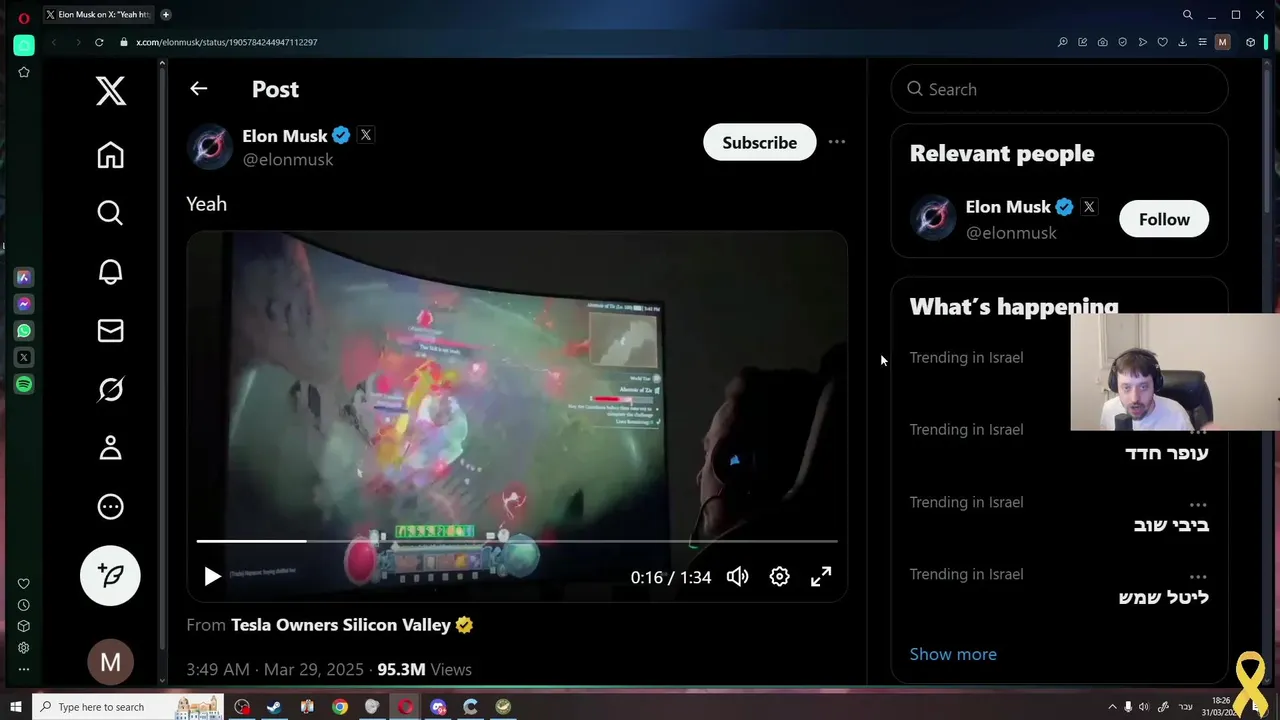This screenshot has width=1280, height=720.
Task: Open Opera sidebar X panel icon
Action: pos(24,357)
